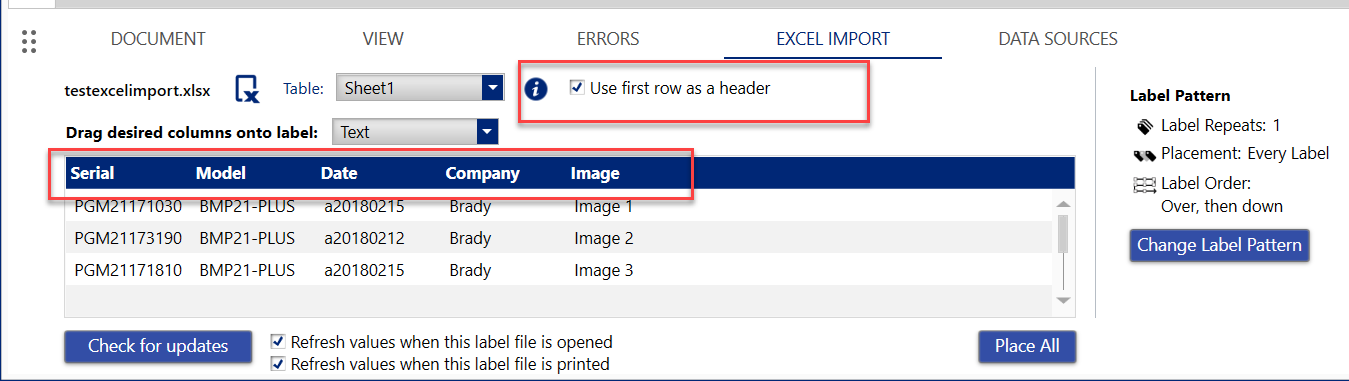The image size is (1349, 381).
Task: Switch to the DATA SOURCES tab
Action: point(1058,39)
